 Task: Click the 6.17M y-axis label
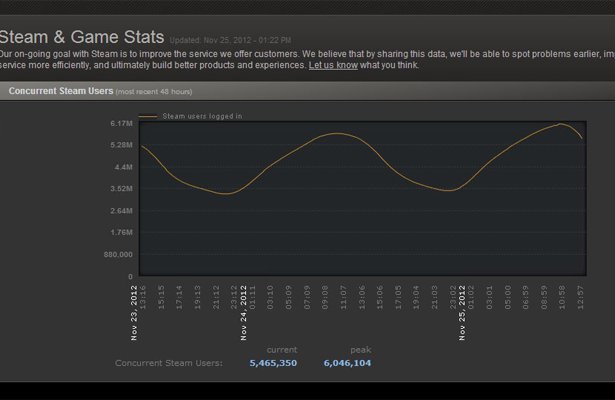(x=122, y=124)
